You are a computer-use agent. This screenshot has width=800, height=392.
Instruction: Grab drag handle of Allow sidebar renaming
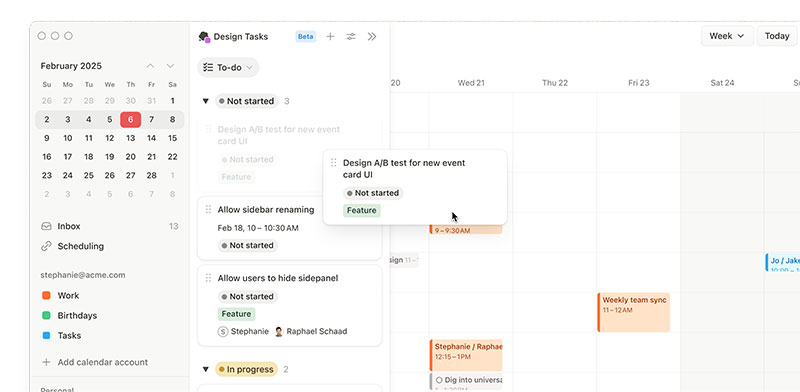click(x=208, y=209)
